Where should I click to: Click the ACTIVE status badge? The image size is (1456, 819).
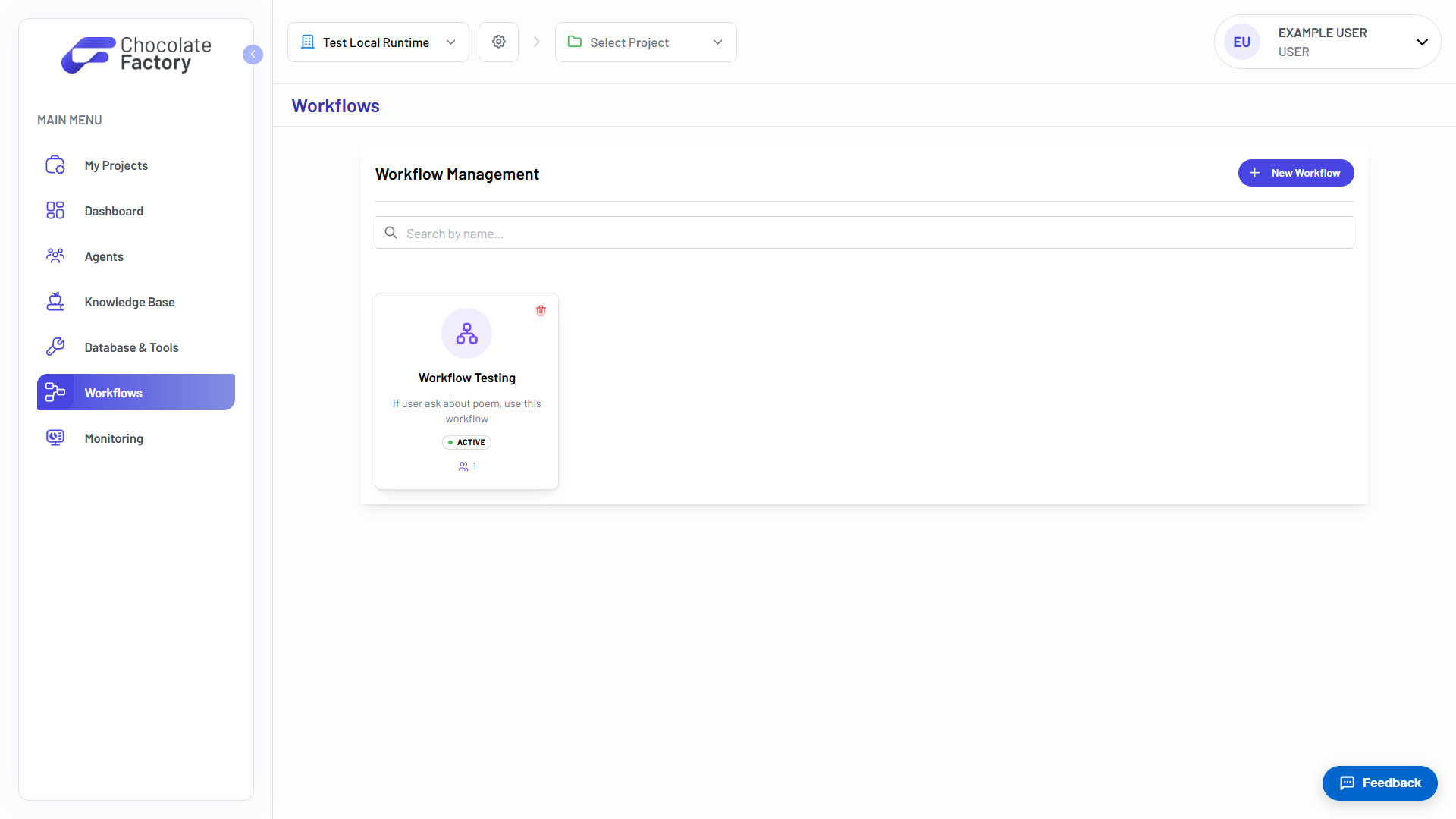point(466,442)
